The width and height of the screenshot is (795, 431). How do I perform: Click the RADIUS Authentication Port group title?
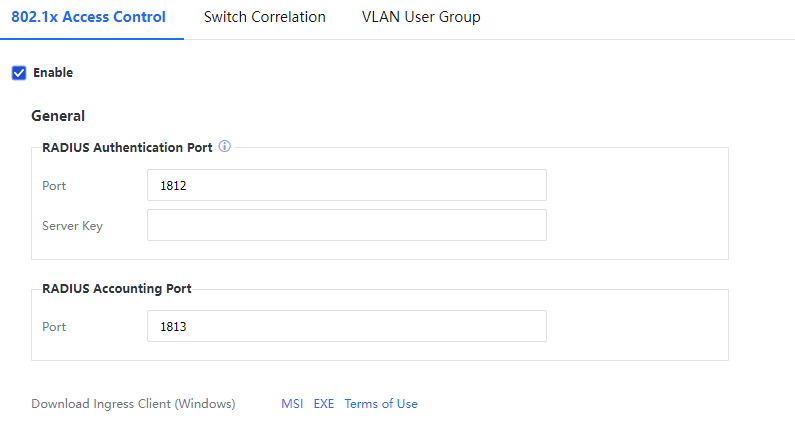(x=127, y=147)
